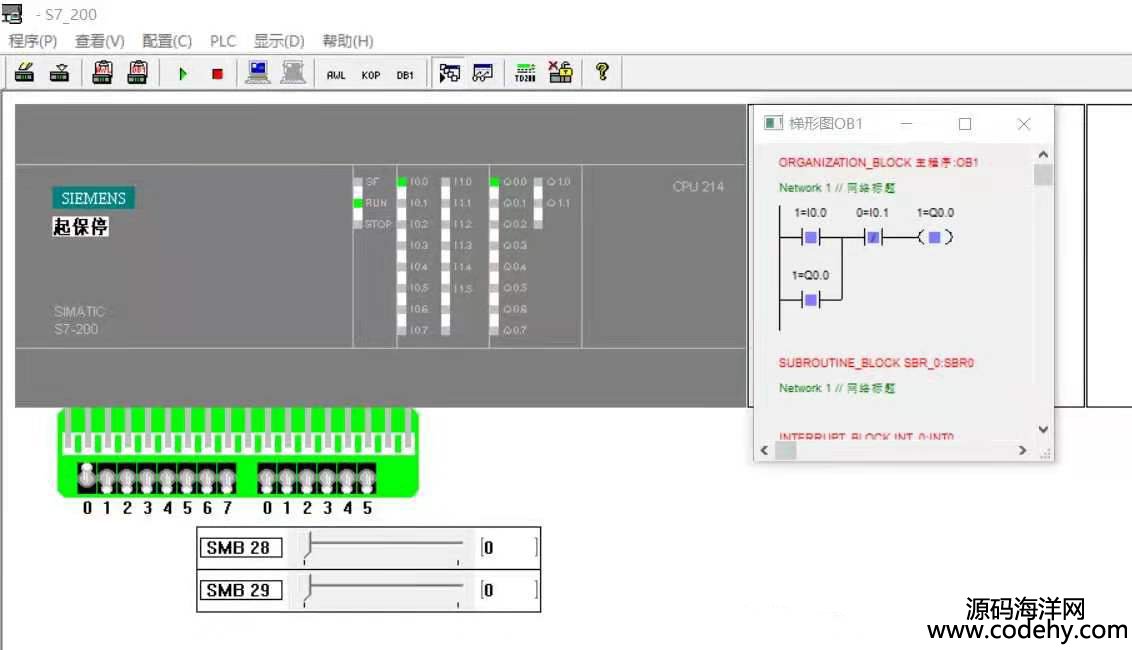Toggle the program state monitoring icon
This screenshot has width=1132, height=650.
[x=449, y=73]
